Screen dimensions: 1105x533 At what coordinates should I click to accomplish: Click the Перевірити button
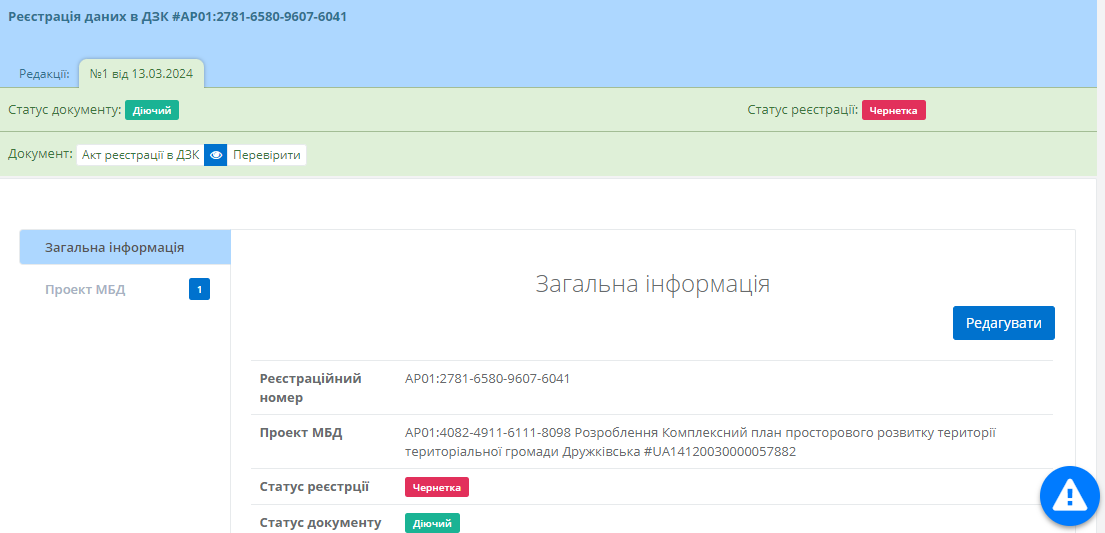point(266,155)
